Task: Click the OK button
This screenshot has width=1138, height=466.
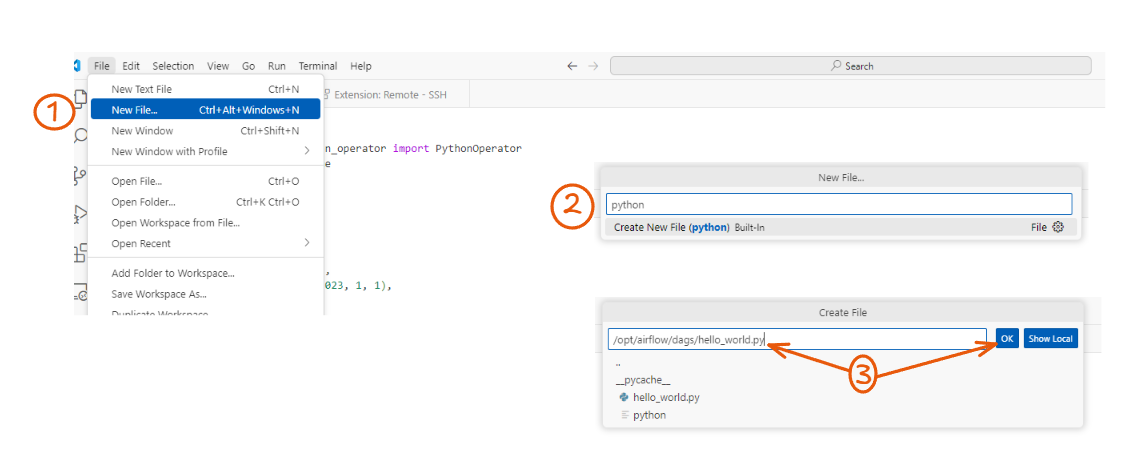Action: coord(1007,338)
